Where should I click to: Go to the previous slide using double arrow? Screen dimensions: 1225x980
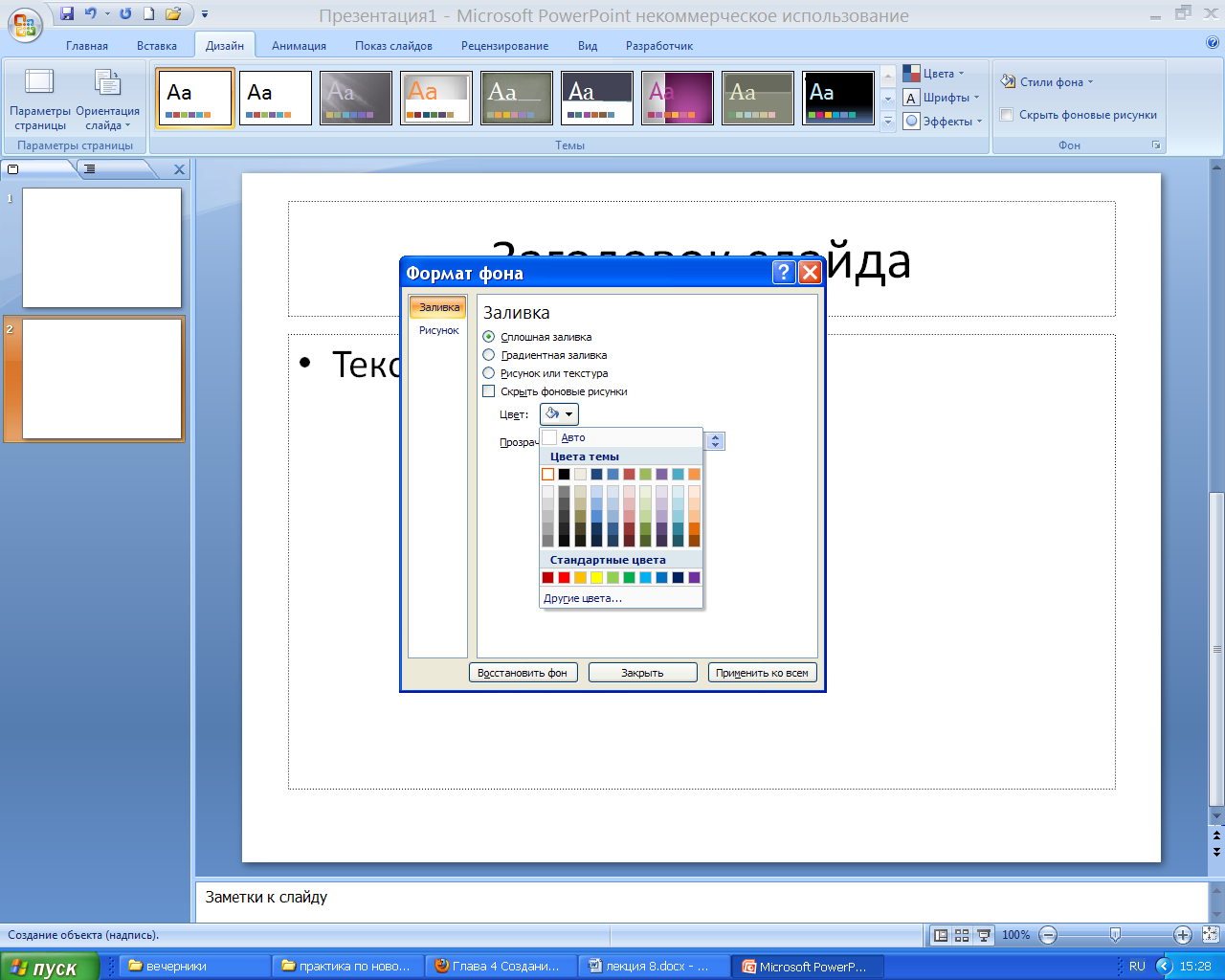[x=1216, y=836]
